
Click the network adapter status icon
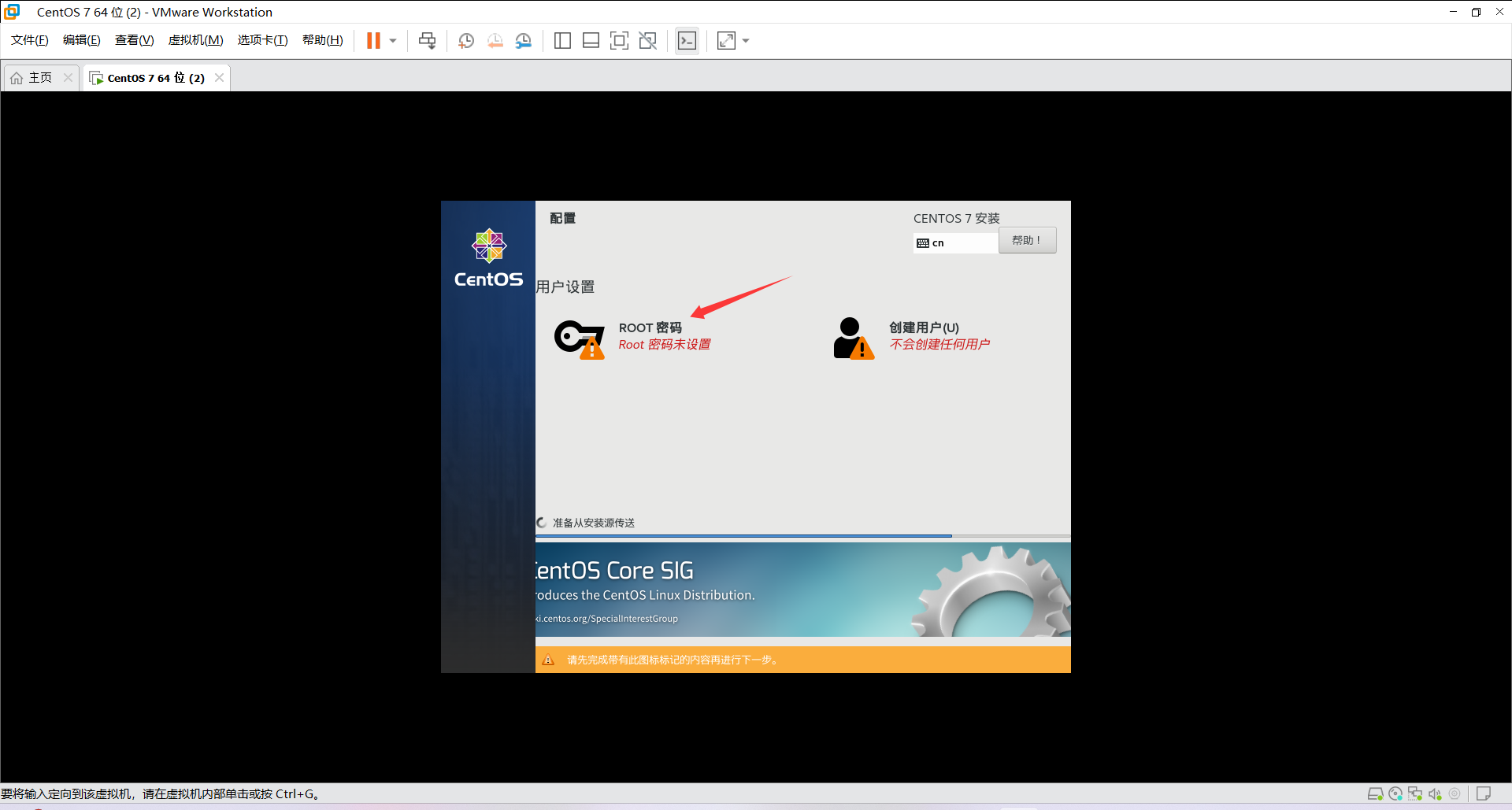click(x=1415, y=794)
